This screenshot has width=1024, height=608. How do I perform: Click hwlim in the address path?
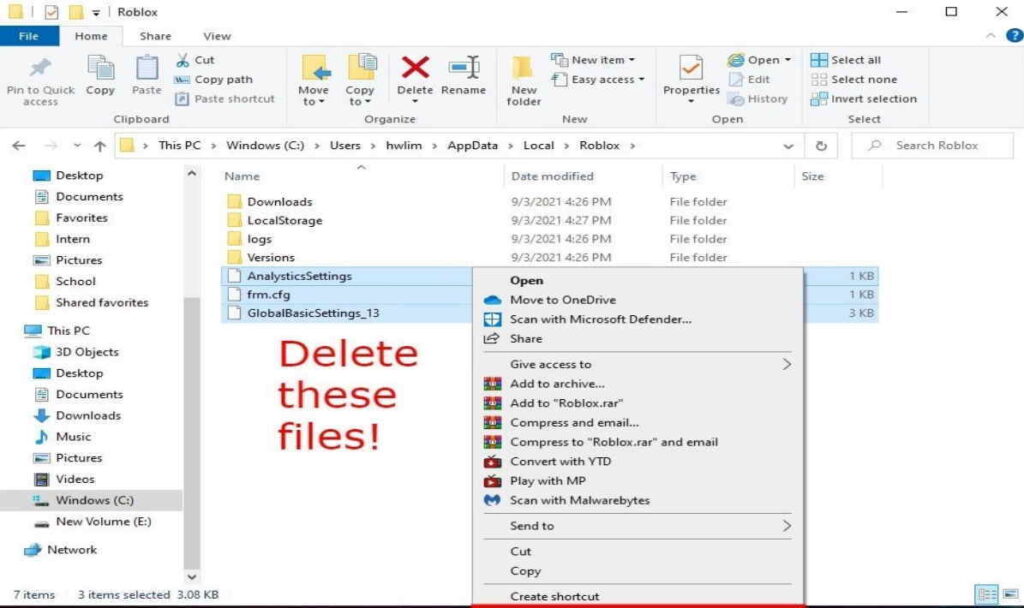pyautogui.click(x=404, y=146)
